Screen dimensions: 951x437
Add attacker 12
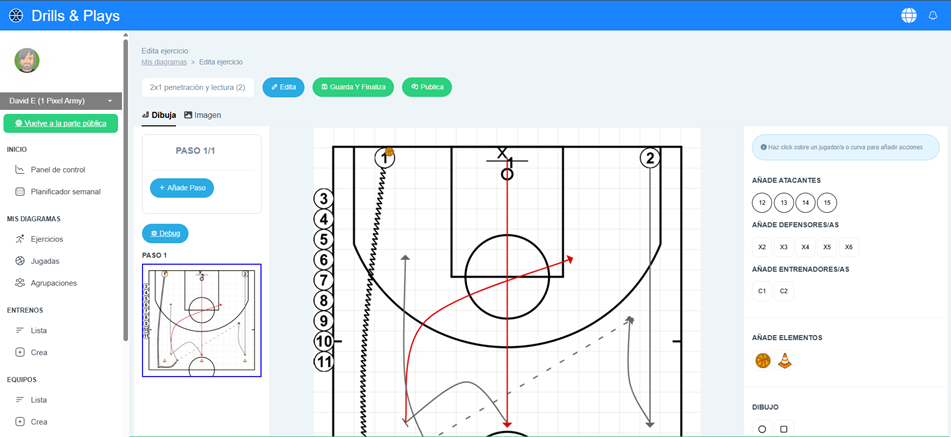[762, 203]
